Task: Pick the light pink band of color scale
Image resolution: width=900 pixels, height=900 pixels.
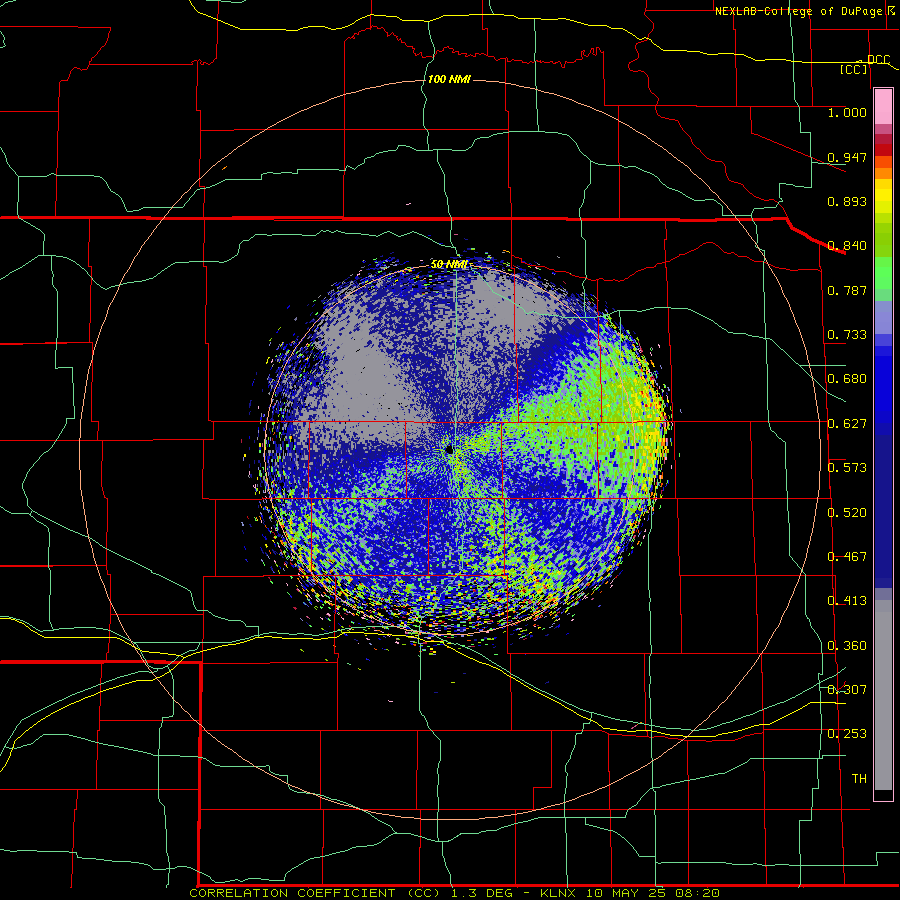Action: [x=883, y=106]
